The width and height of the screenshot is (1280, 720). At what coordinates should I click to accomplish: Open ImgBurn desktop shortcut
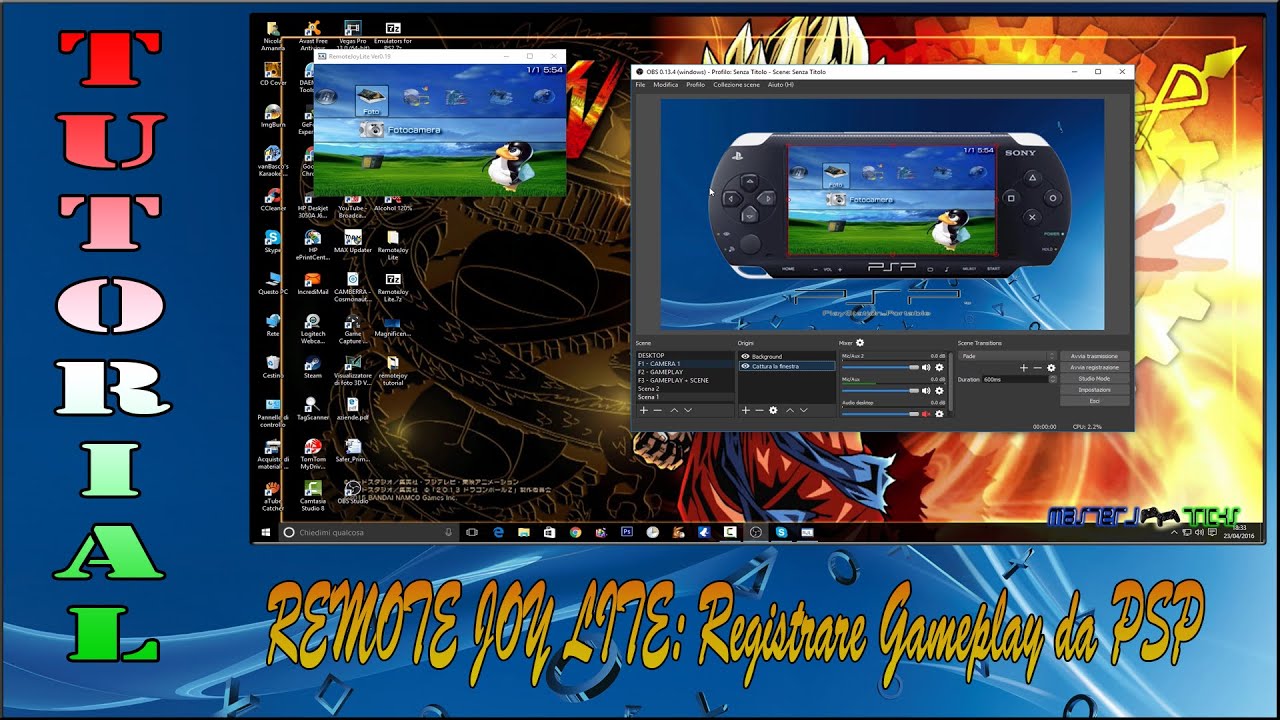pyautogui.click(x=272, y=116)
